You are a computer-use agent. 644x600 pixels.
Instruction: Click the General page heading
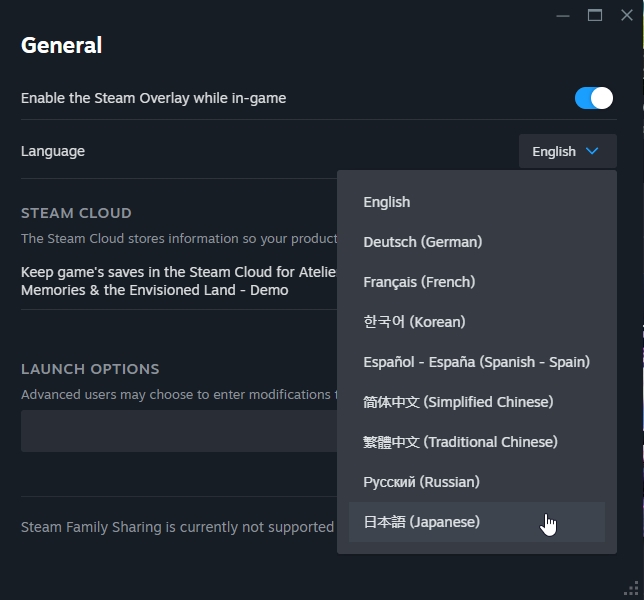(x=61, y=46)
